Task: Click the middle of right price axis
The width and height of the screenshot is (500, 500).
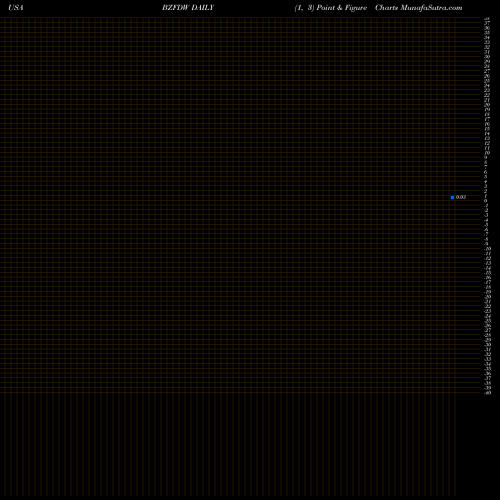Action: (x=487, y=205)
